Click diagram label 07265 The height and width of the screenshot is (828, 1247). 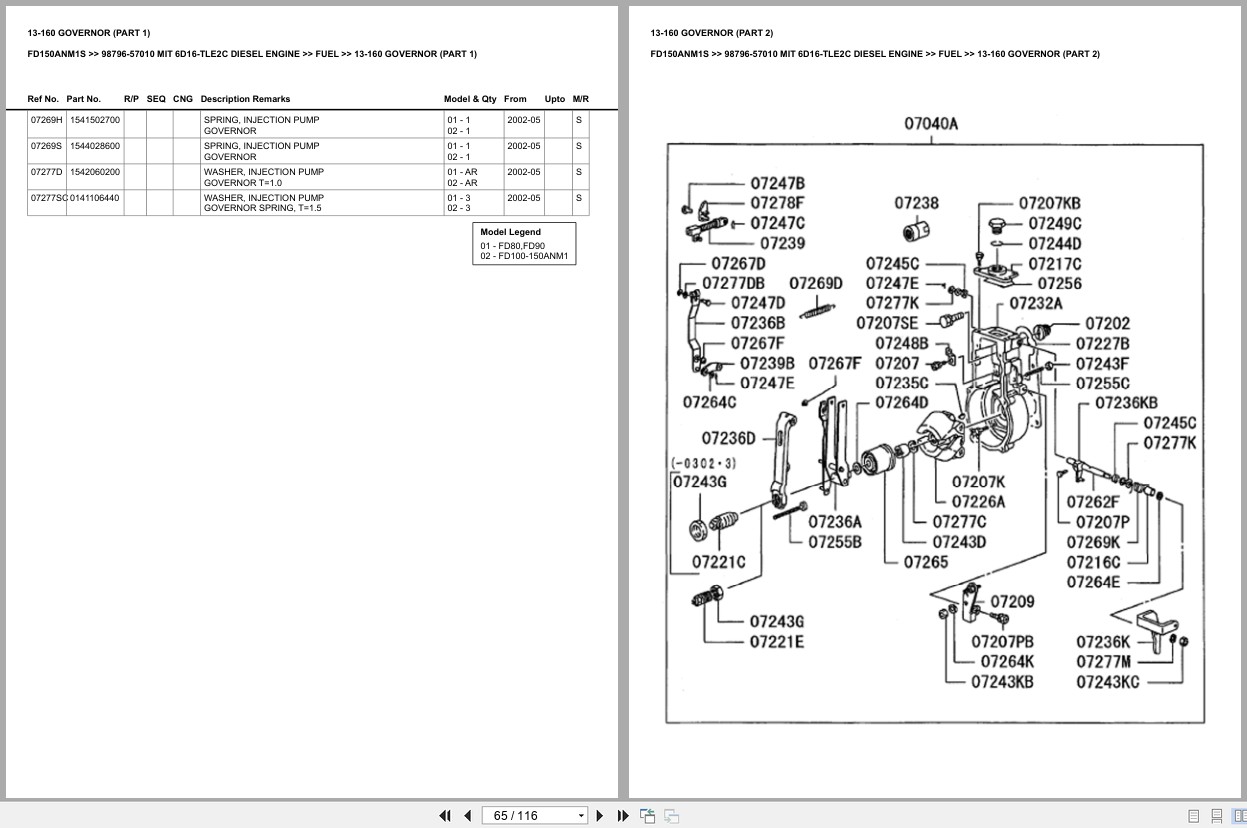[926, 562]
